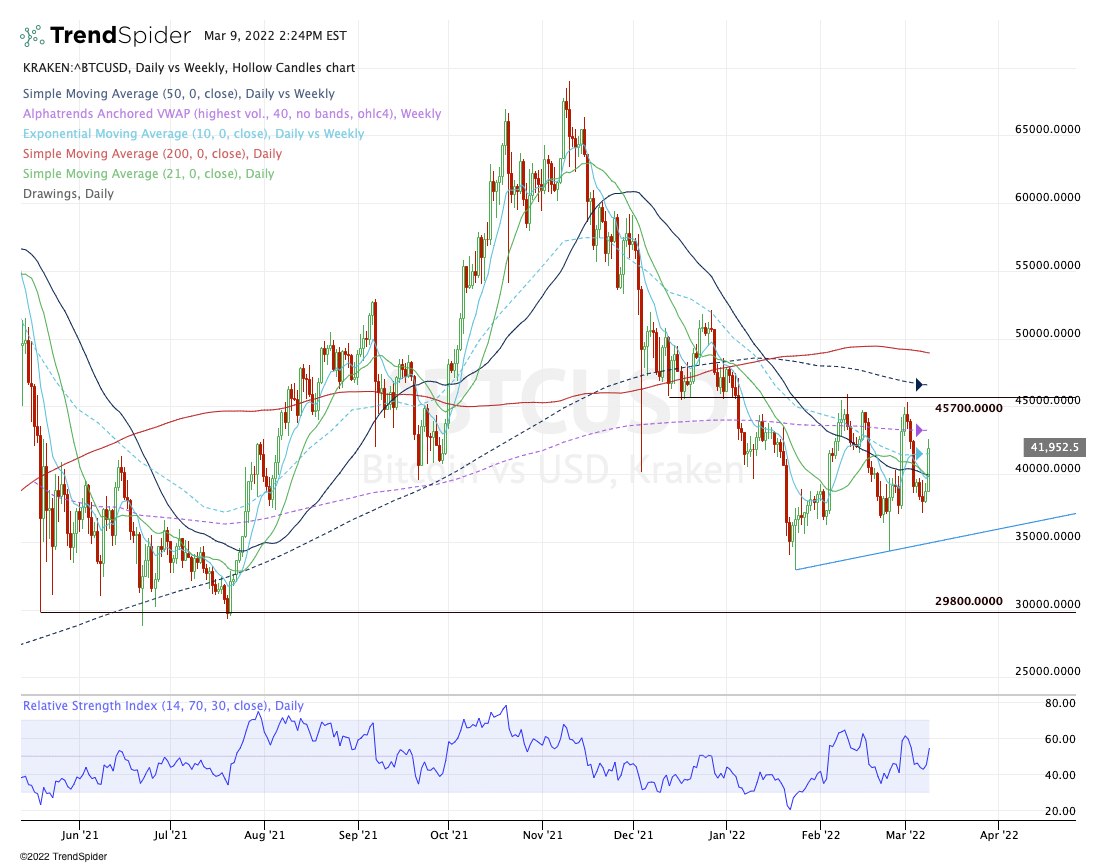Image resolution: width=1106 pixels, height=866 pixels.
Task: Click the Aug '21 date axis label
Action: [265, 836]
